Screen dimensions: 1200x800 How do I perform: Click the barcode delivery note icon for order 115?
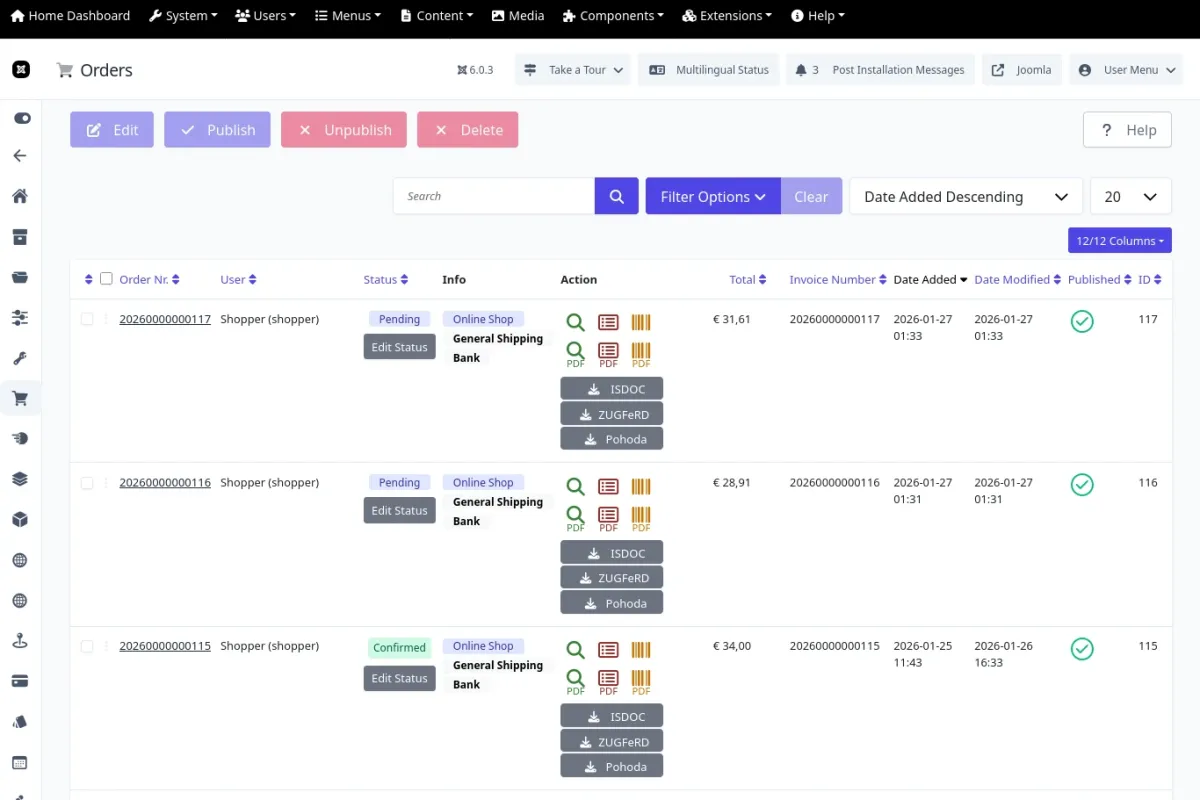pyautogui.click(x=641, y=649)
